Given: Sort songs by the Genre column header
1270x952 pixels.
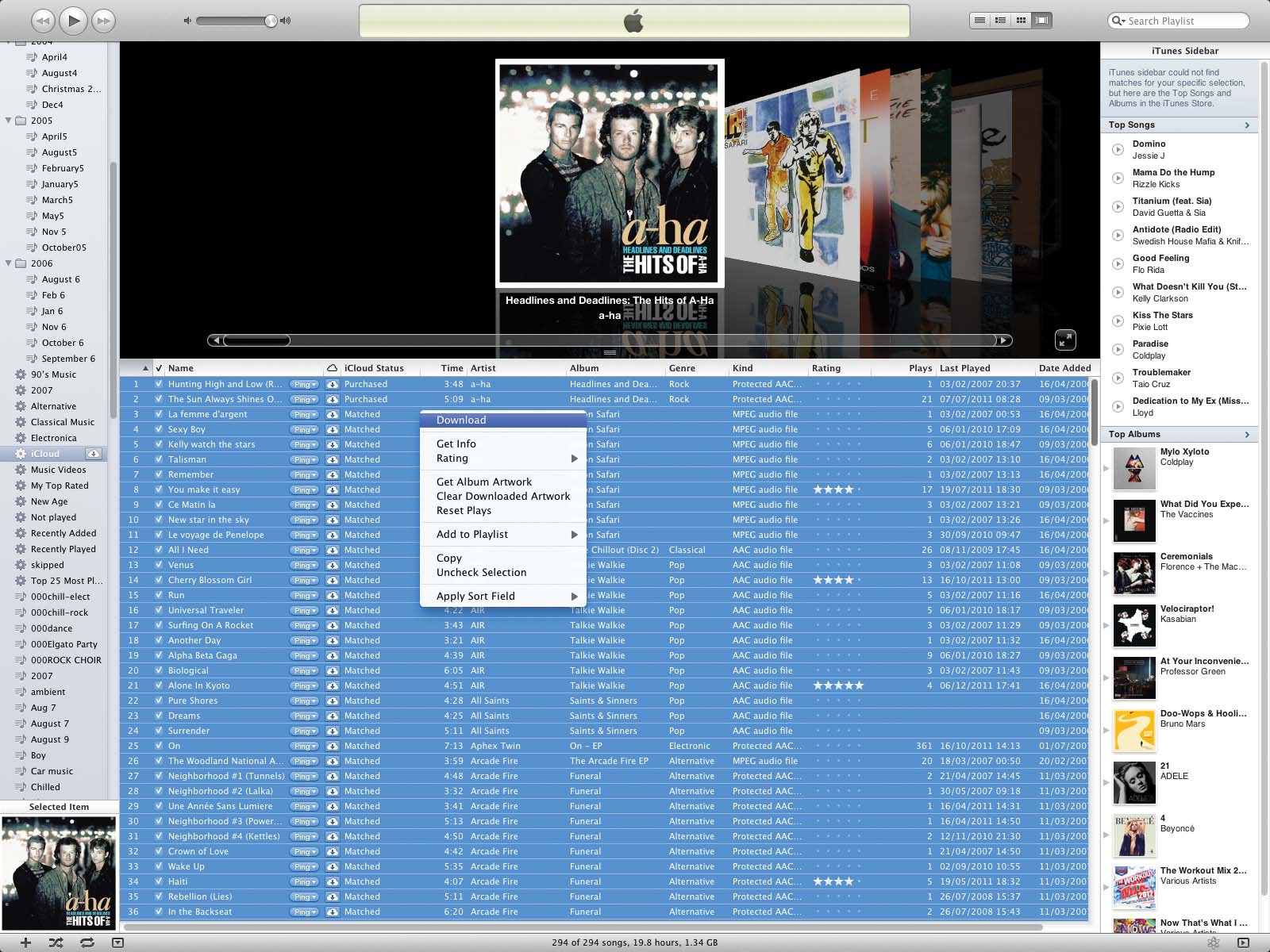Looking at the screenshot, I should pos(697,368).
